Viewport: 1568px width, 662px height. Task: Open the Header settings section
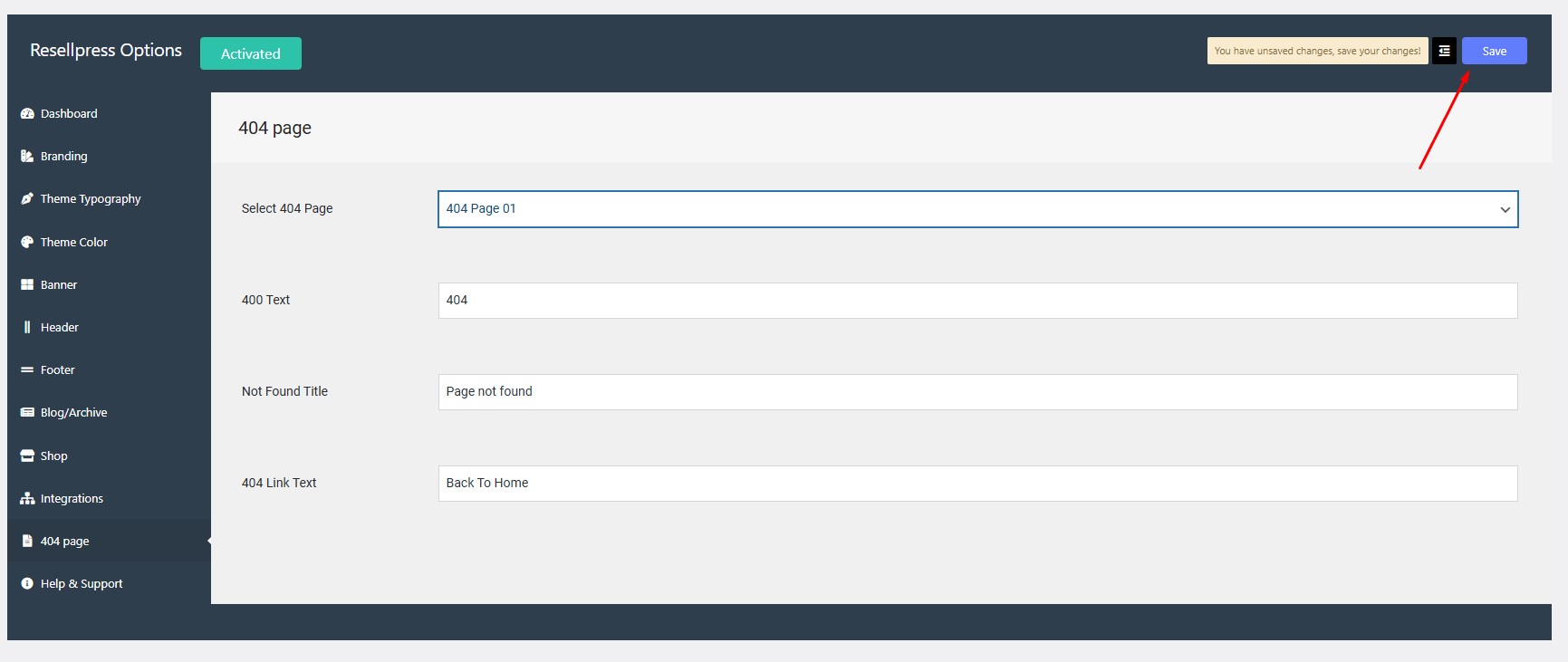click(60, 328)
